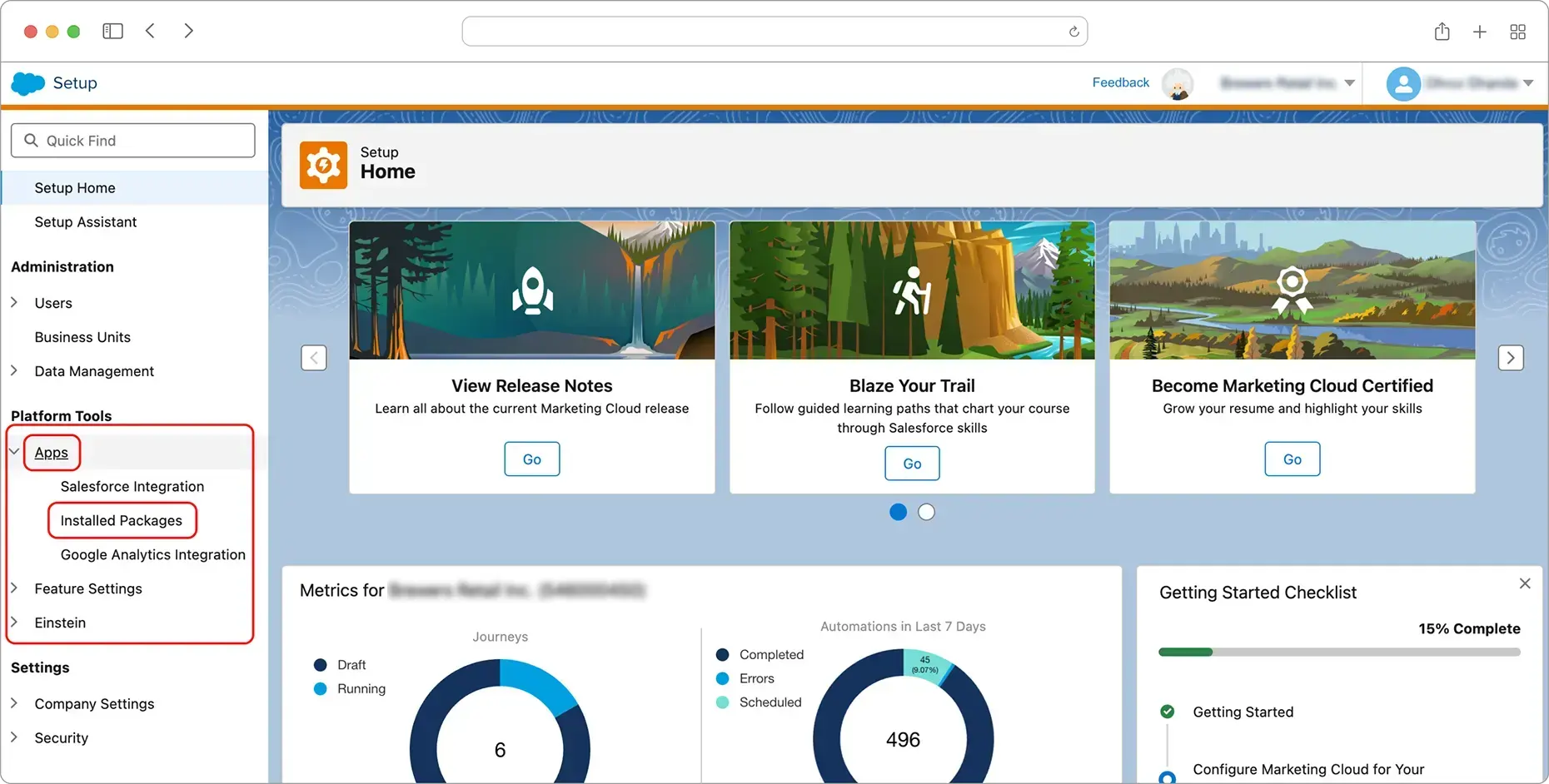The height and width of the screenshot is (784, 1549).
Task: Click the Astro mascot avatar icon
Action: [1178, 84]
